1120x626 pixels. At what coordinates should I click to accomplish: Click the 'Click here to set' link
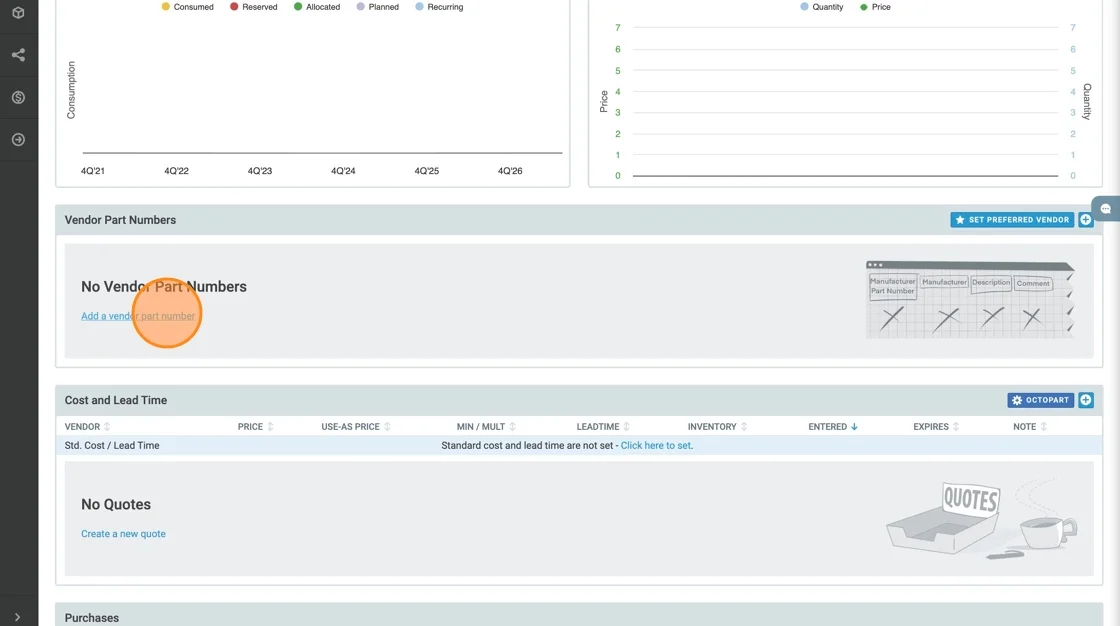click(x=656, y=446)
